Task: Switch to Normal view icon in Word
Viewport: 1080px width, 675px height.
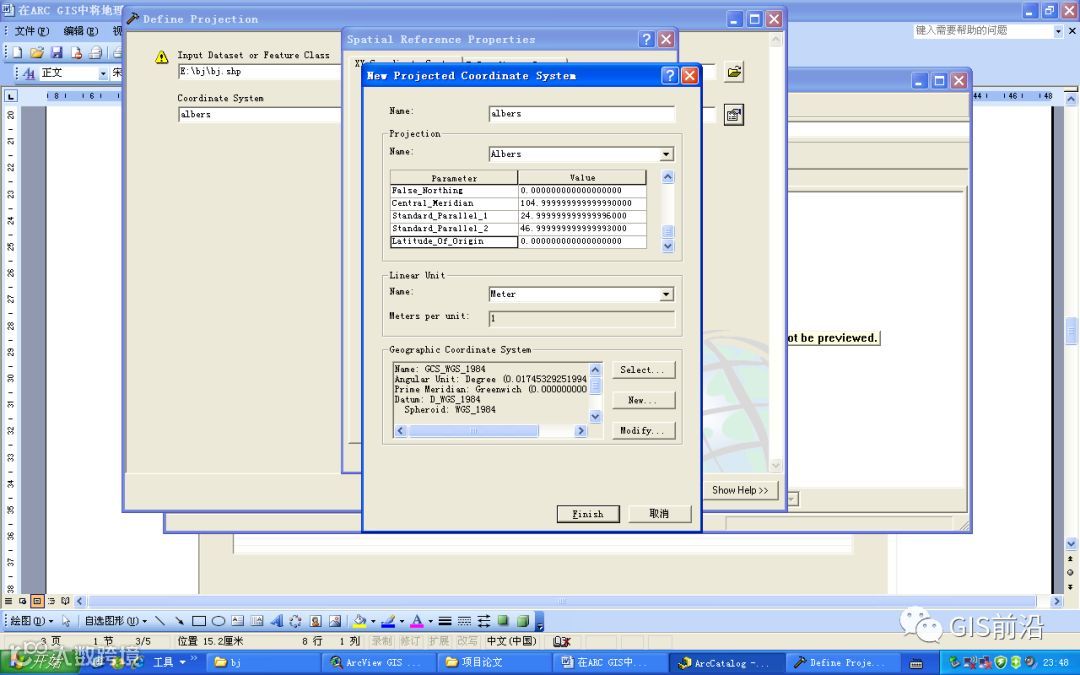Action: tap(8, 601)
